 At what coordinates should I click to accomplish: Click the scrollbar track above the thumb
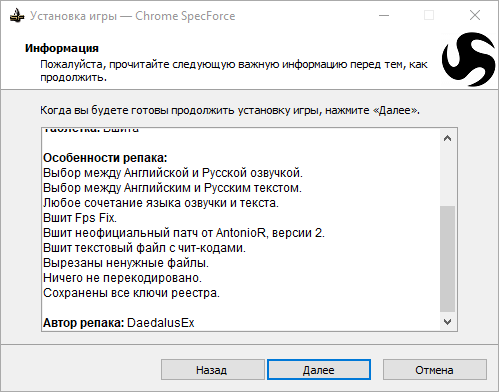coord(447,176)
